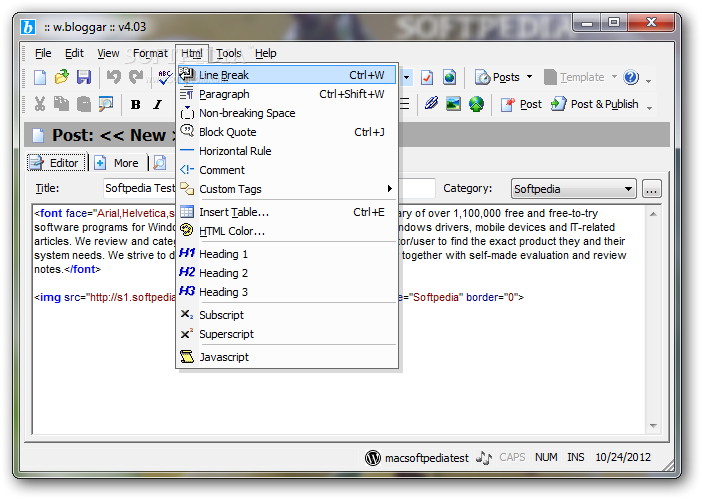Click the paperclip attachment icon
The height and width of the screenshot is (499, 702).
[x=431, y=104]
